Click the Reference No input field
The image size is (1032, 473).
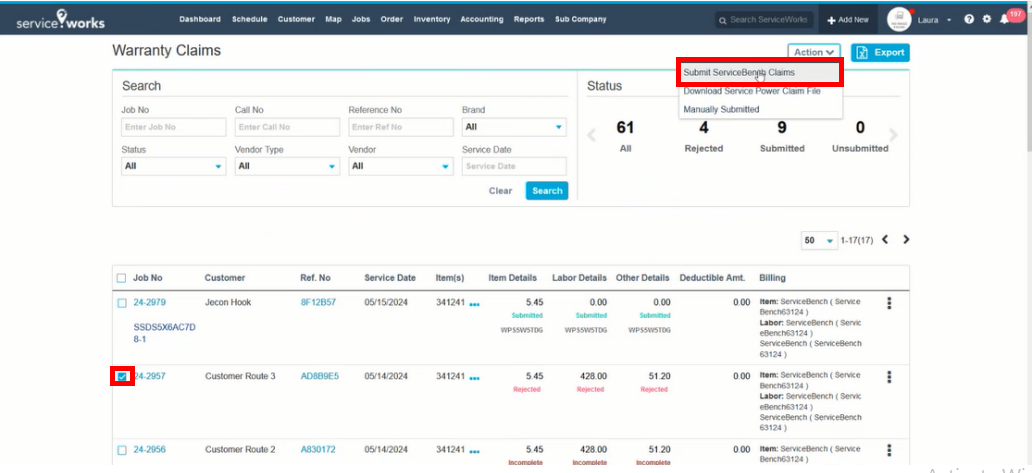coord(401,127)
